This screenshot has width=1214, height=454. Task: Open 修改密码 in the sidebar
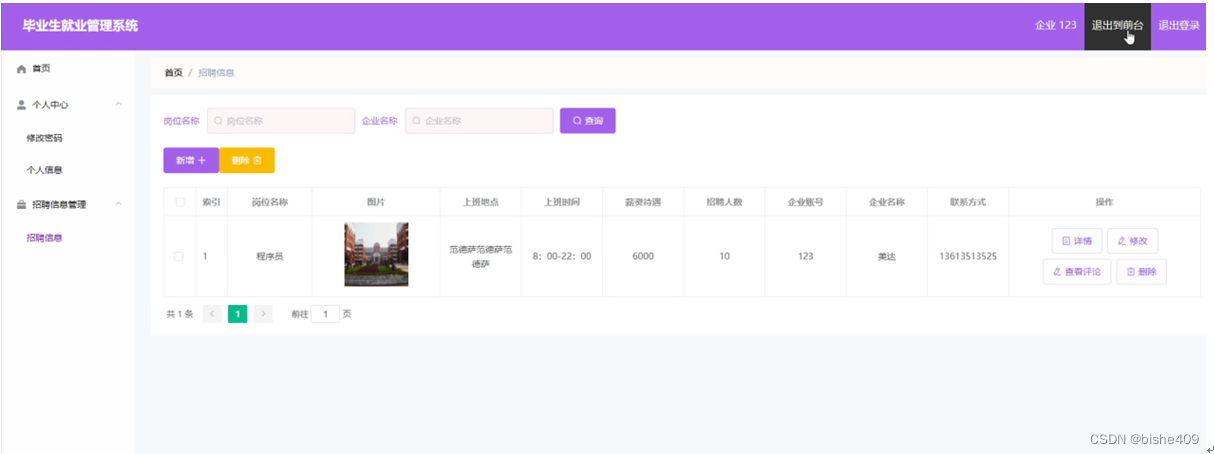45,138
